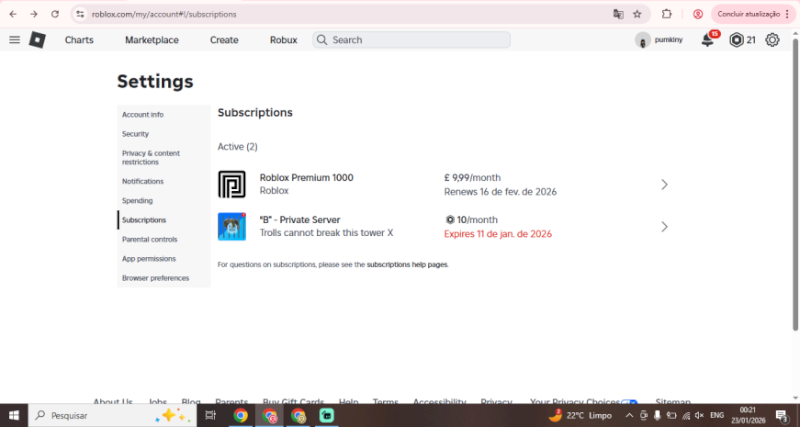Go back with browser back arrow

click(13, 14)
